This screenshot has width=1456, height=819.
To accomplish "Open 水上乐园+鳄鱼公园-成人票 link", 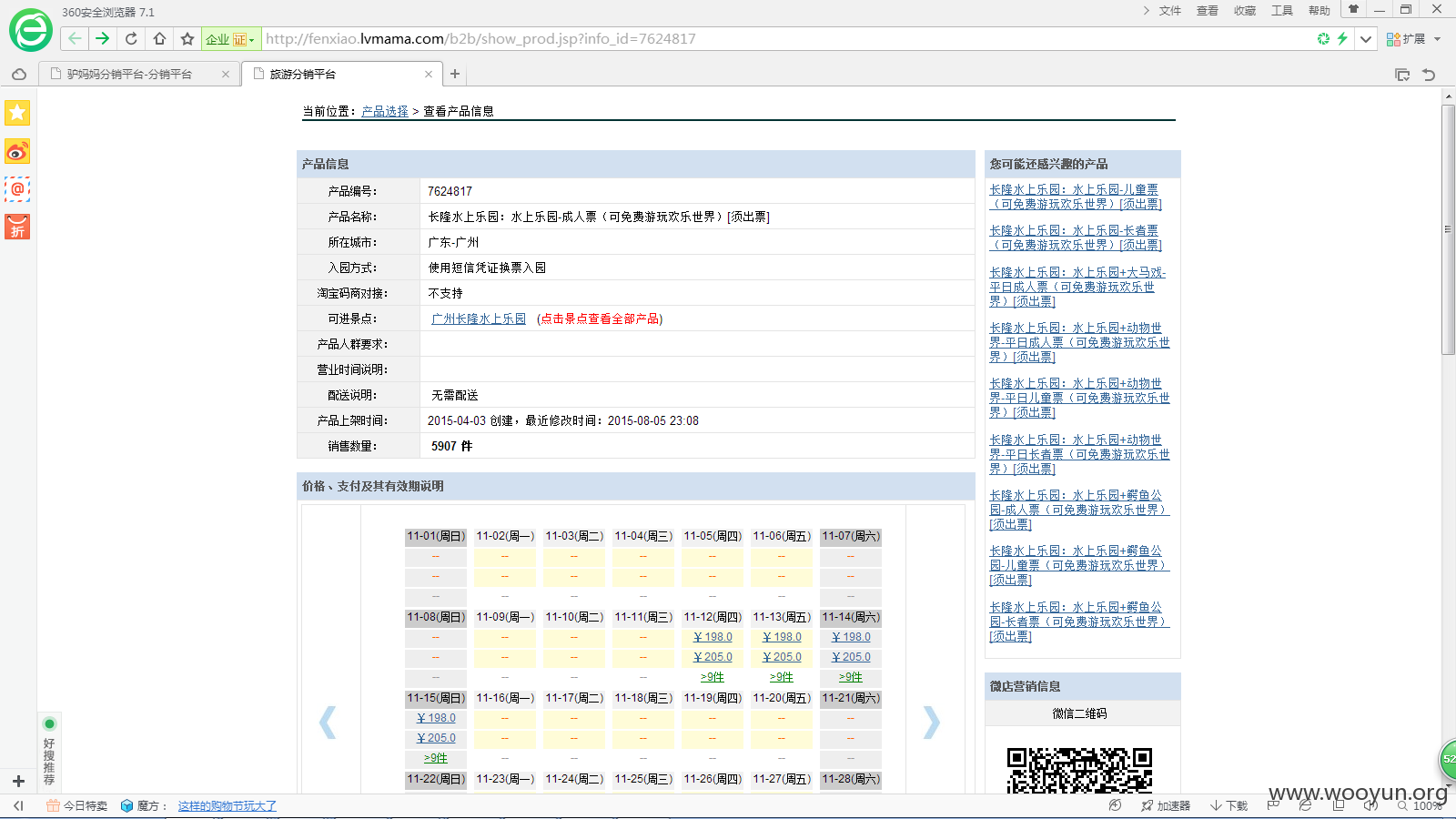I will pos(1079,510).
